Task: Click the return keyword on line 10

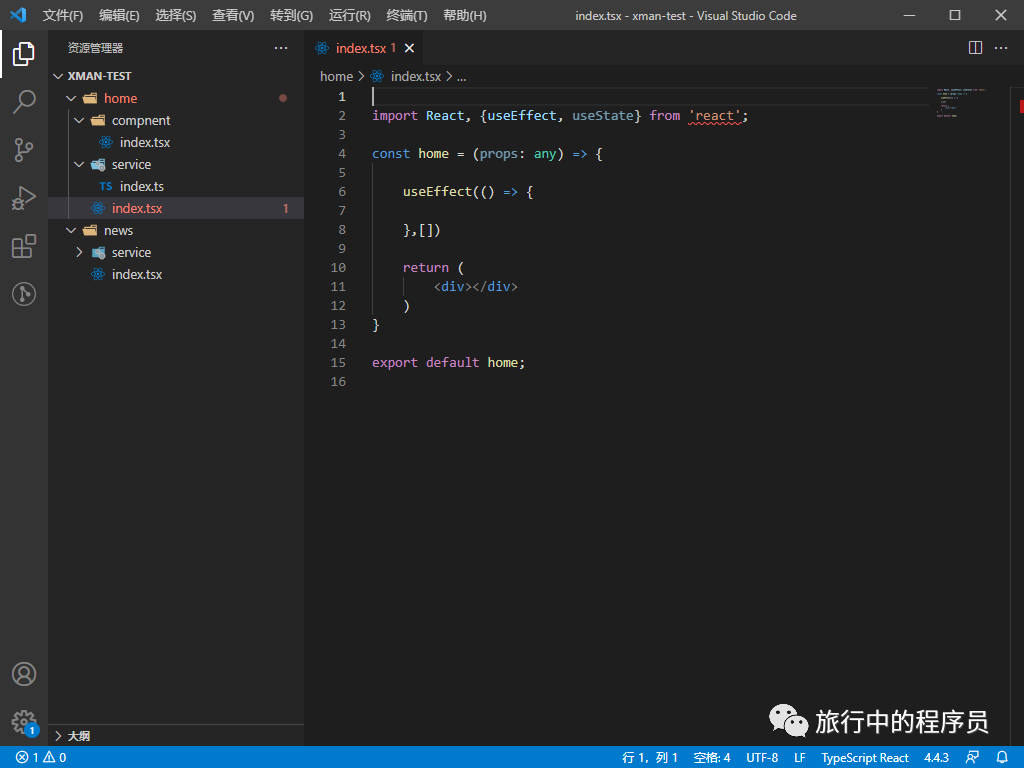Action: coord(426,268)
